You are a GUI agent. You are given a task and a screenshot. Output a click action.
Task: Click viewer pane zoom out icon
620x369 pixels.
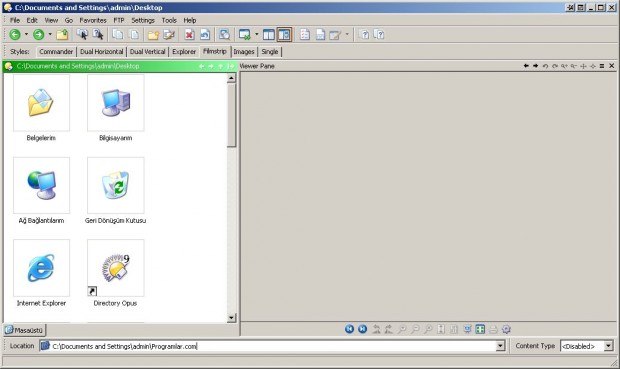[574, 66]
